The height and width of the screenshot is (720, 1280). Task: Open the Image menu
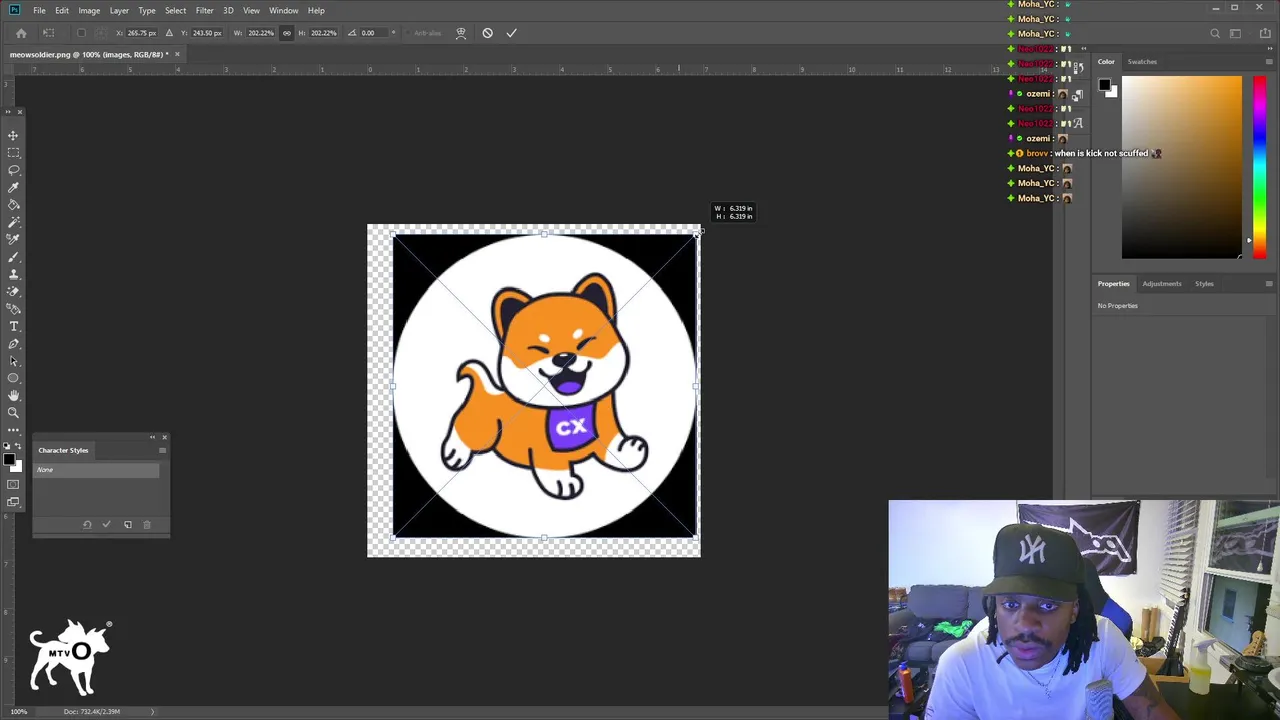click(x=89, y=10)
